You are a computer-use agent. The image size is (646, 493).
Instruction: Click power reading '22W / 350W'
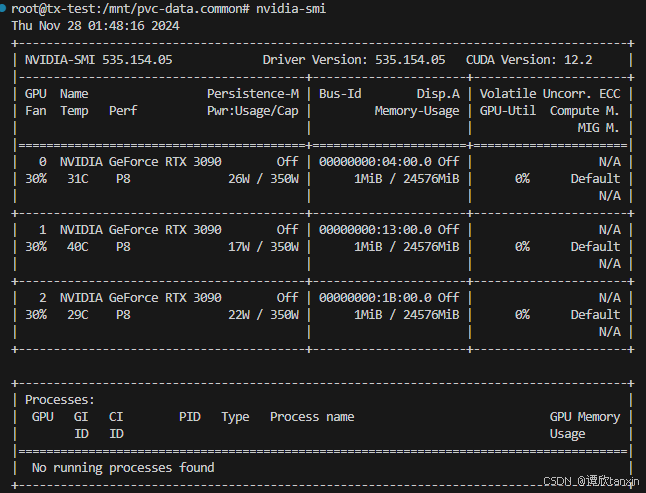coord(264,315)
